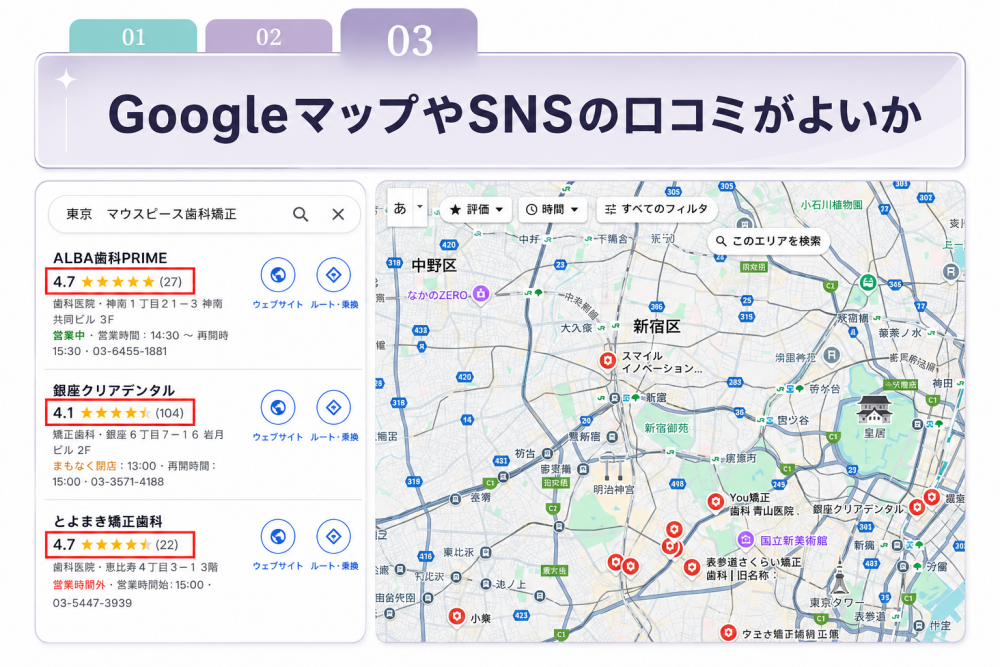Click the 新宿区 label on map

pos(656,327)
